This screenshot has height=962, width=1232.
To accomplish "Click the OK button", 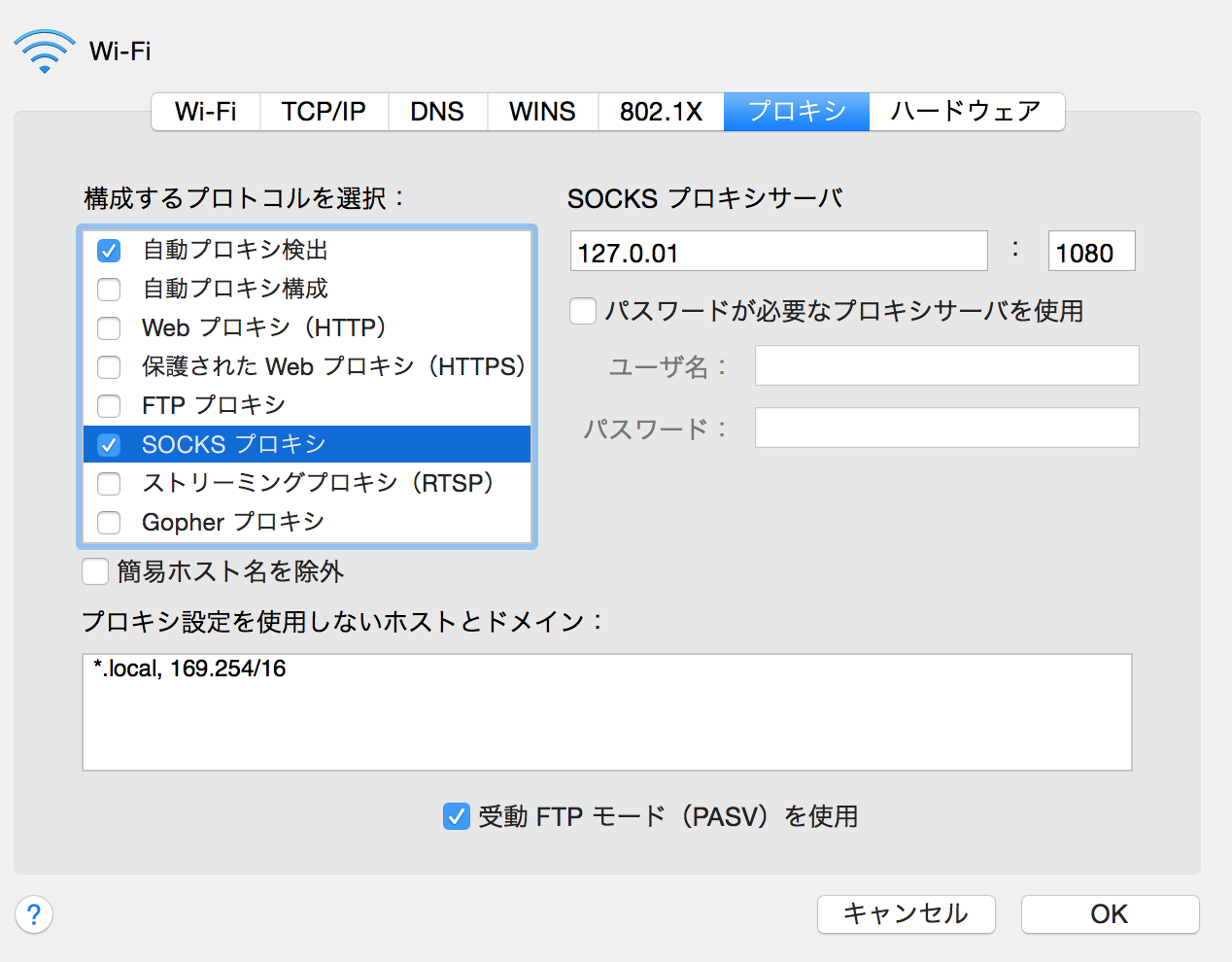I will click(x=1109, y=913).
